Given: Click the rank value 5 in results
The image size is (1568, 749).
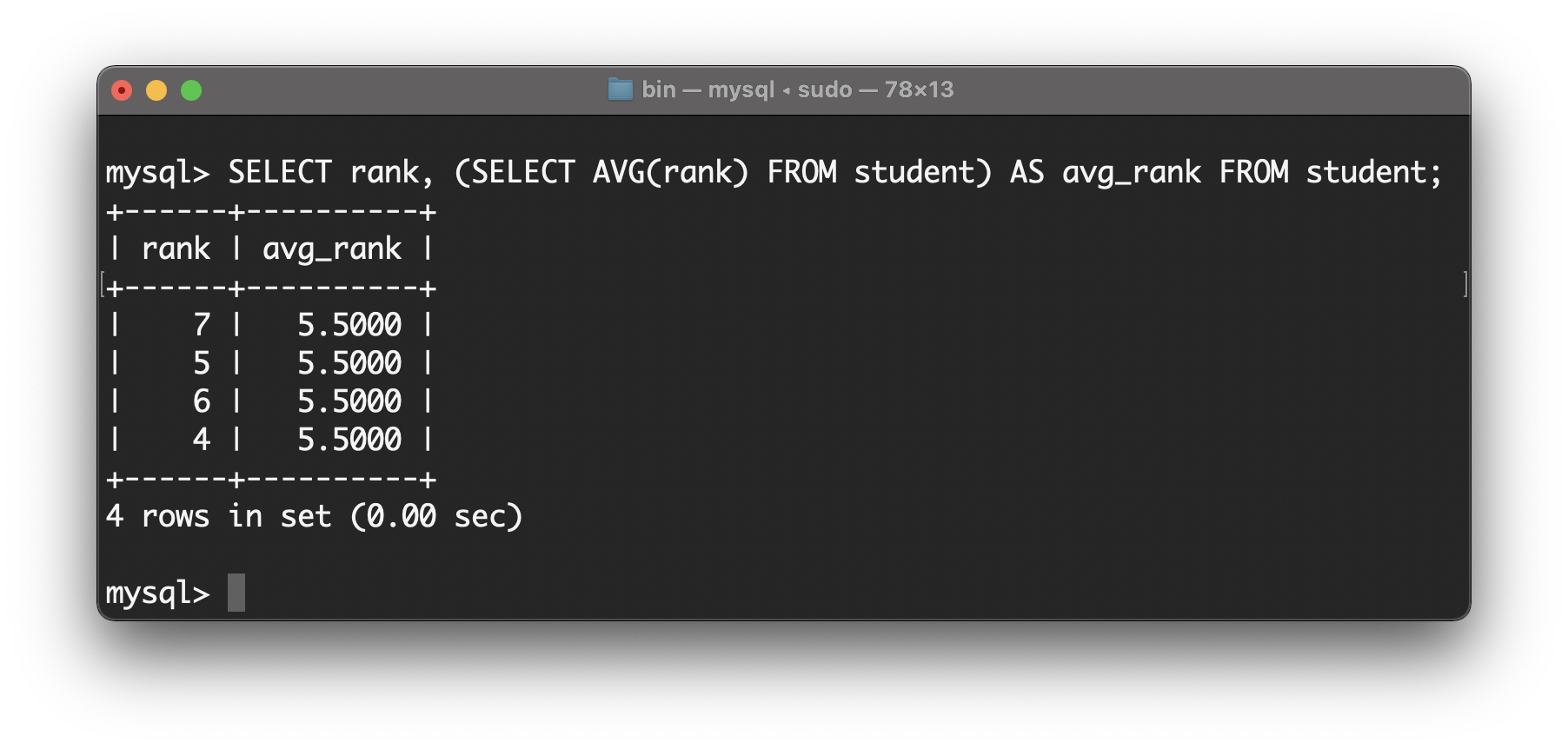Looking at the screenshot, I should [x=202, y=363].
